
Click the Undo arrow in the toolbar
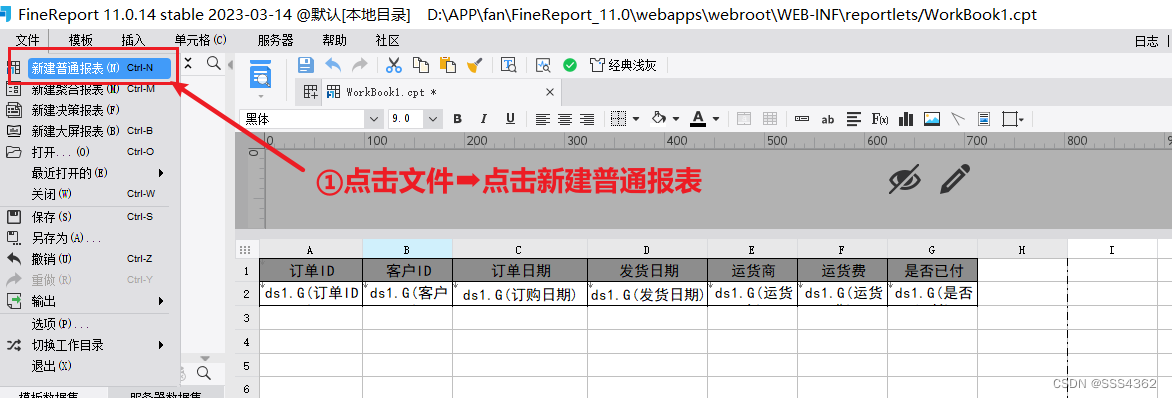333,65
